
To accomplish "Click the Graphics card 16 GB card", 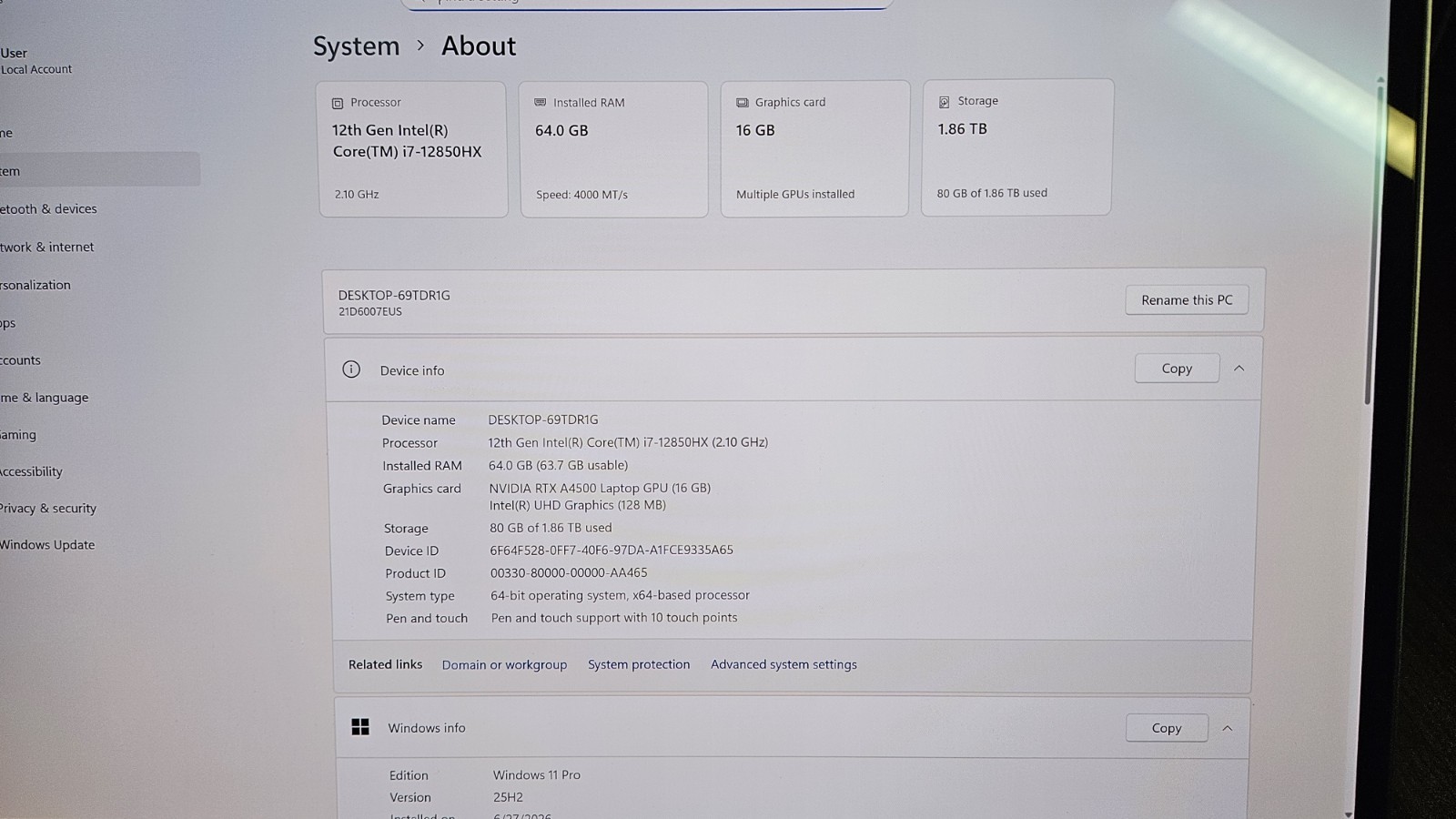I will pos(815,149).
